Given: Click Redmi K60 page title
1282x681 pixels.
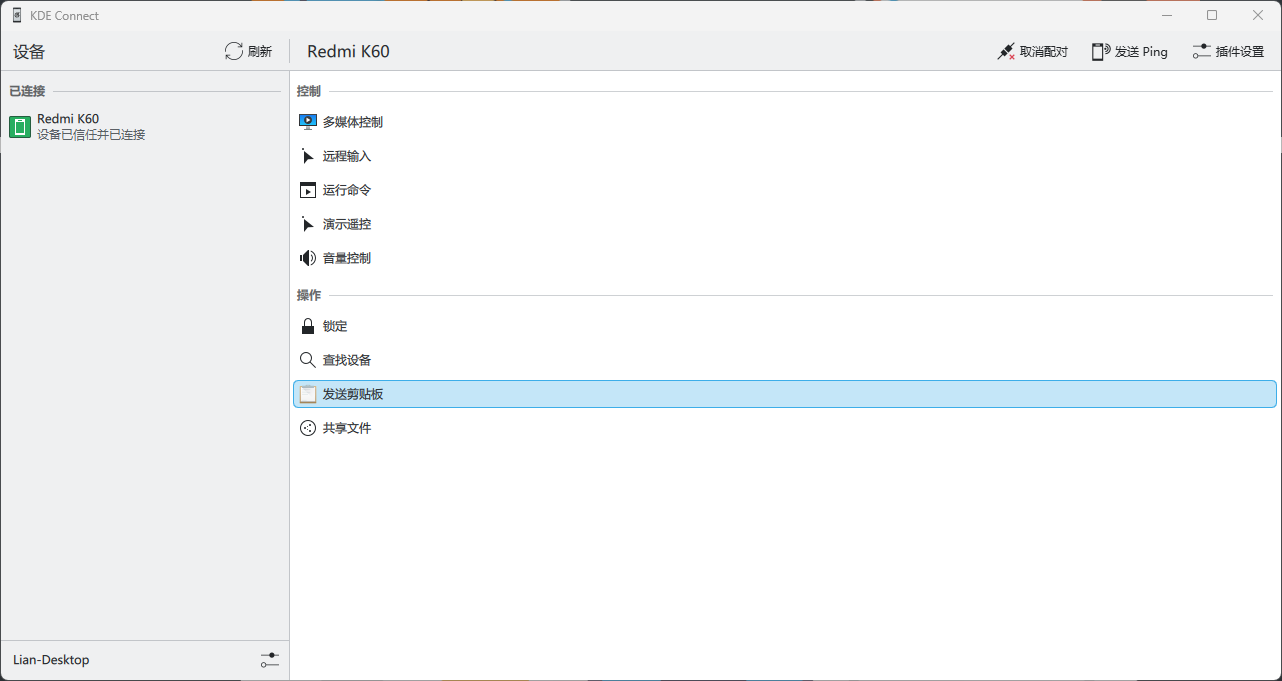Looking at the screenshot, I should [x=348, y=51].
